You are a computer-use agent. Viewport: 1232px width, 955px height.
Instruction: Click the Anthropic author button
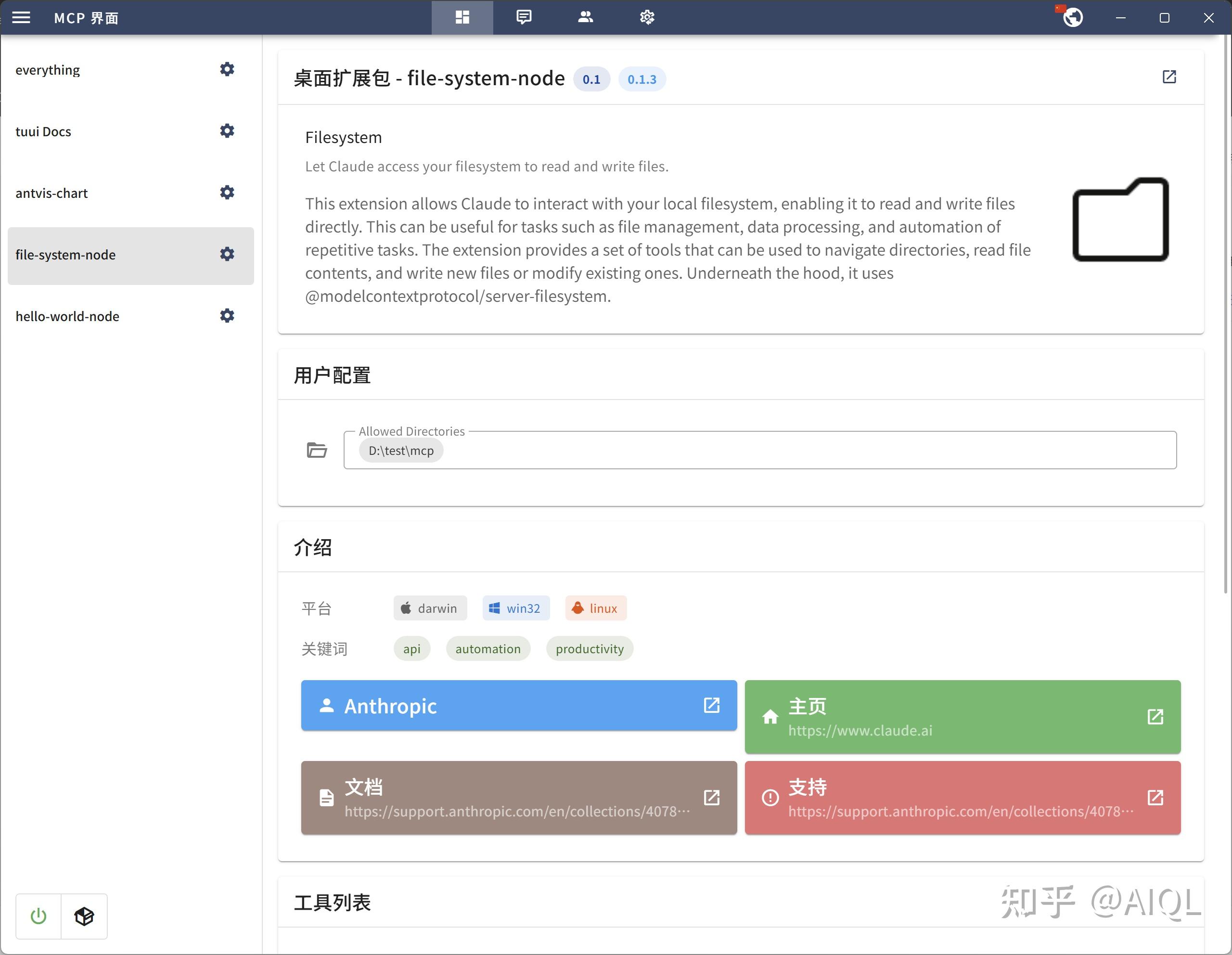tap(518, 705)
